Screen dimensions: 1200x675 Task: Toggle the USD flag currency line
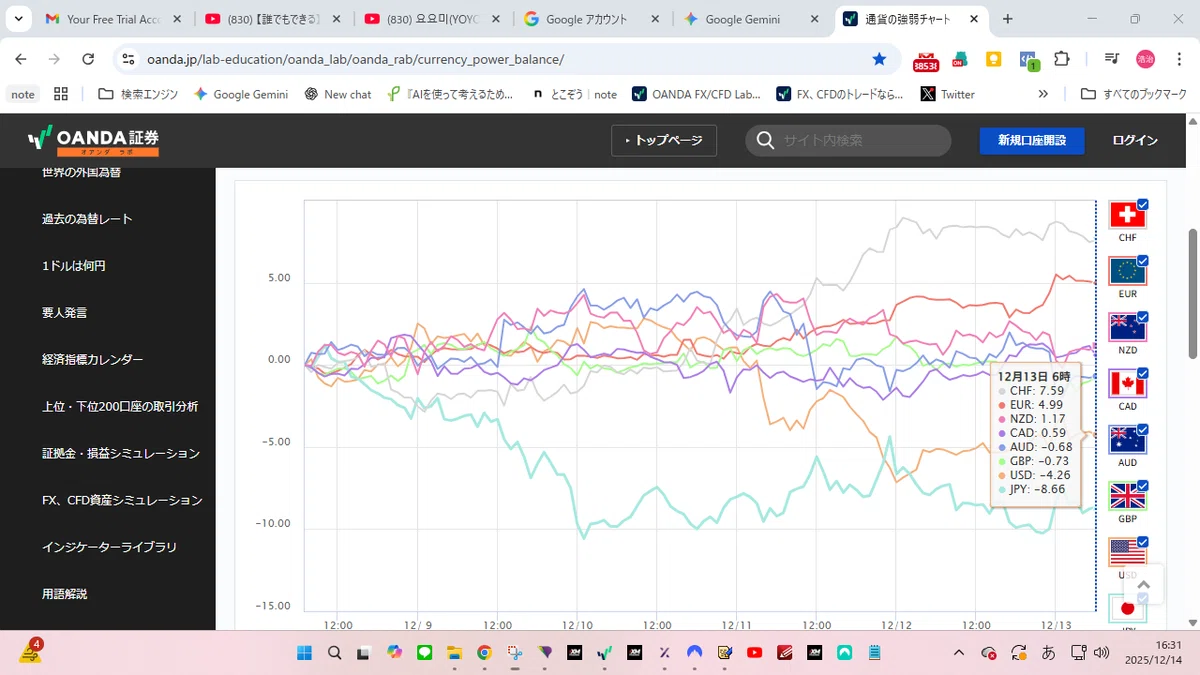click(x=1128, y=552)
